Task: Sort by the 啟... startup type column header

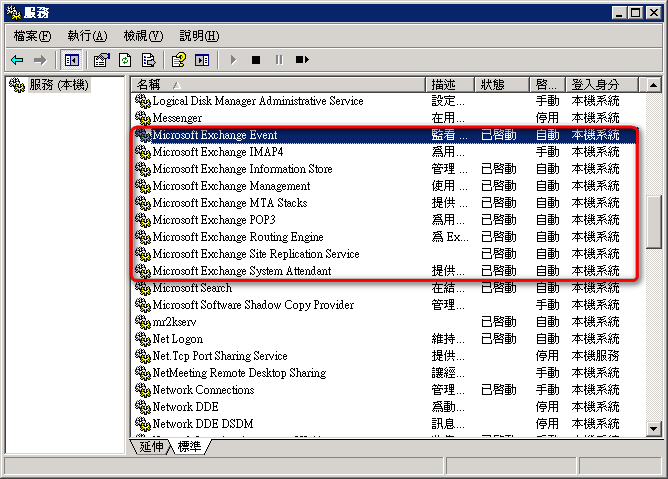Action: tap(547, 85)
